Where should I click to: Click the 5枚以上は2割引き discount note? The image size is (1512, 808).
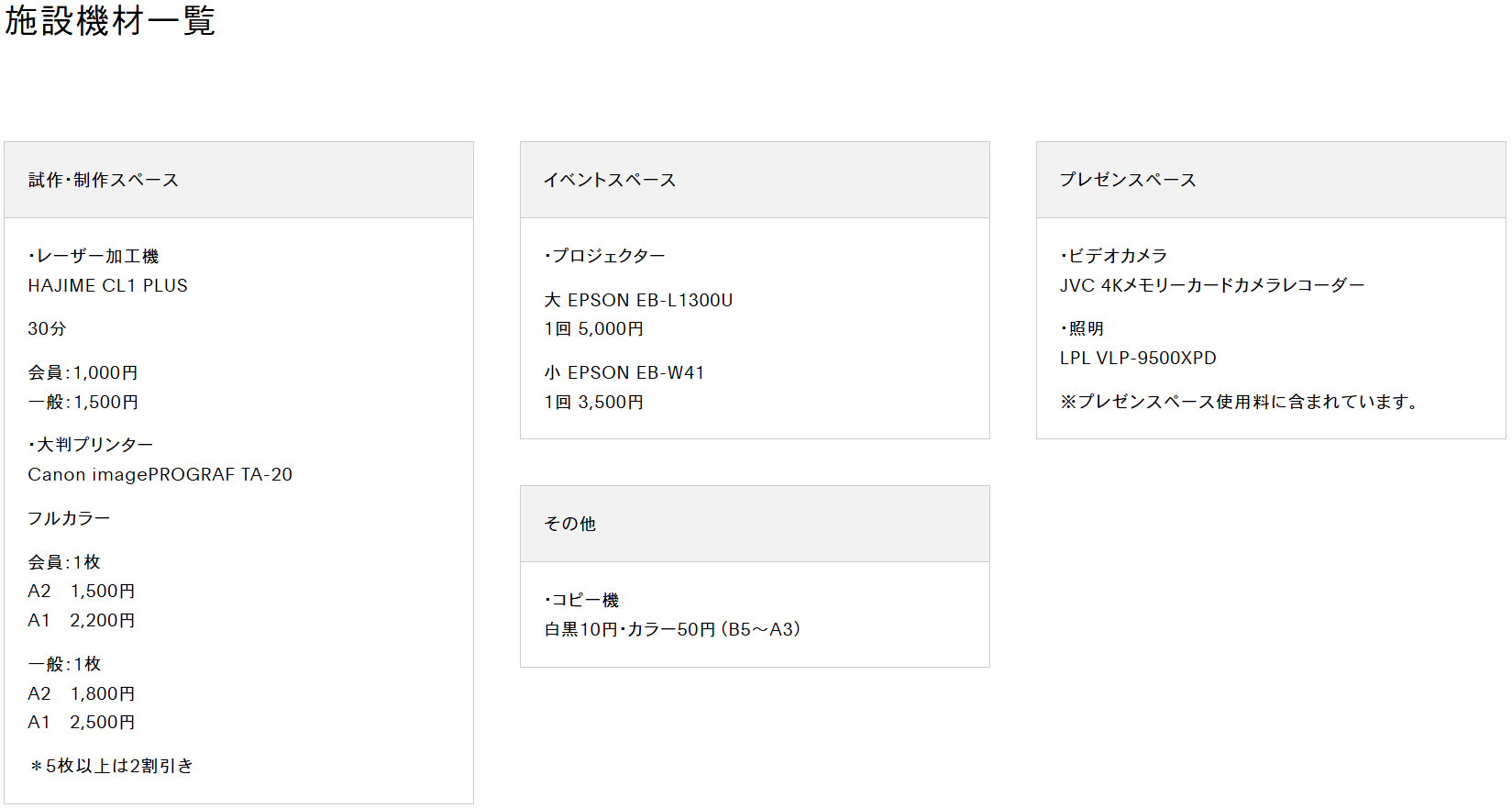[x=111, y=766]
